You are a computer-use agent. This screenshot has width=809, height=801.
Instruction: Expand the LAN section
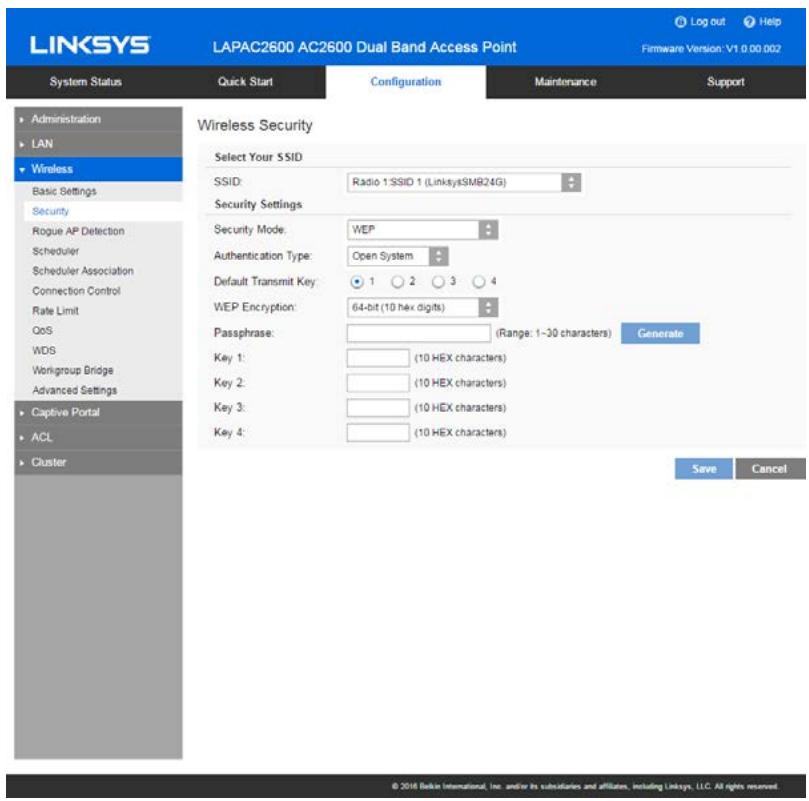98,144
